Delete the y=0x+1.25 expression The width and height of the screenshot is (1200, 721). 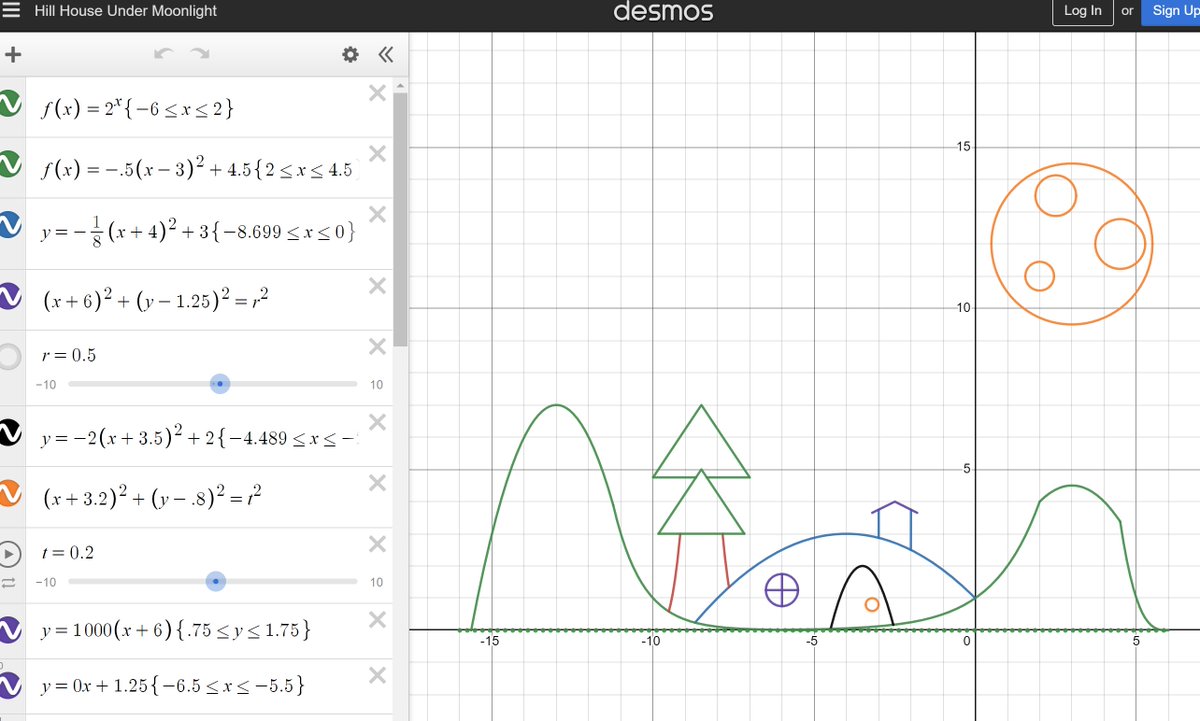[x=377, y=675]
